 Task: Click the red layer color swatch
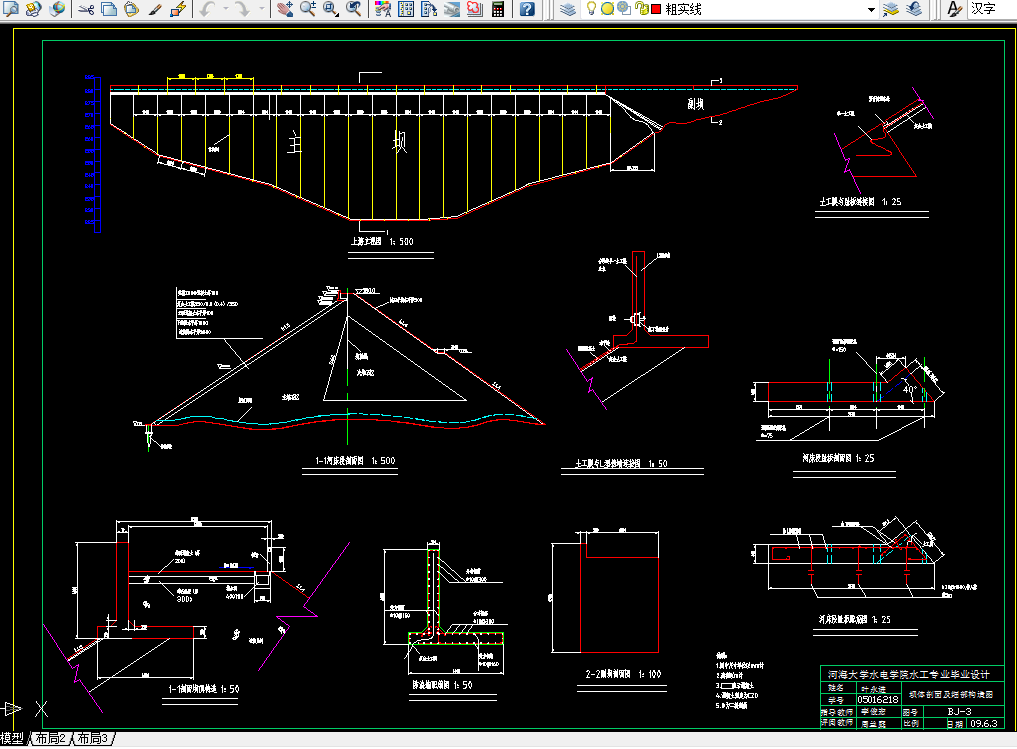pyautogui.click(x=656, y=9)
